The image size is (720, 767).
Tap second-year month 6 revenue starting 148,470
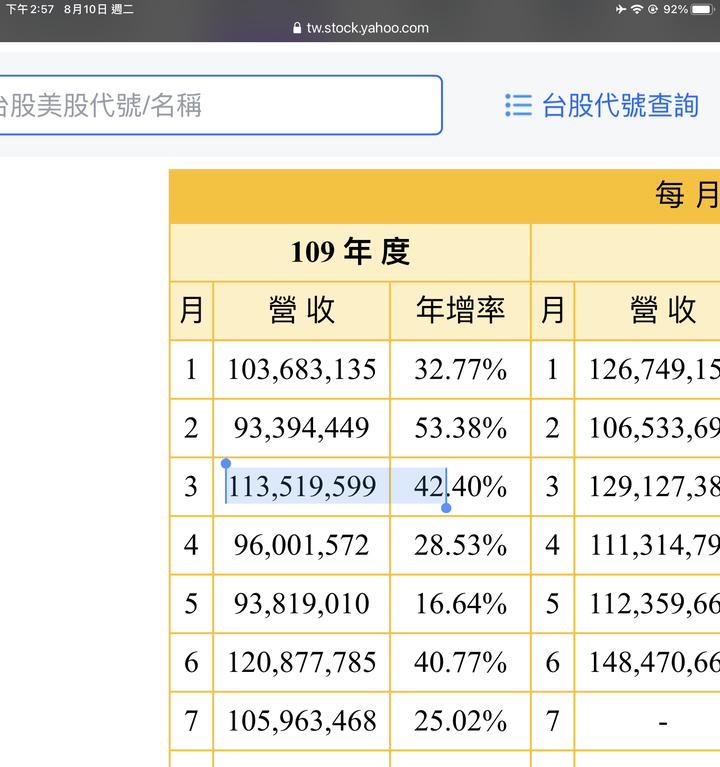[654, 663]
